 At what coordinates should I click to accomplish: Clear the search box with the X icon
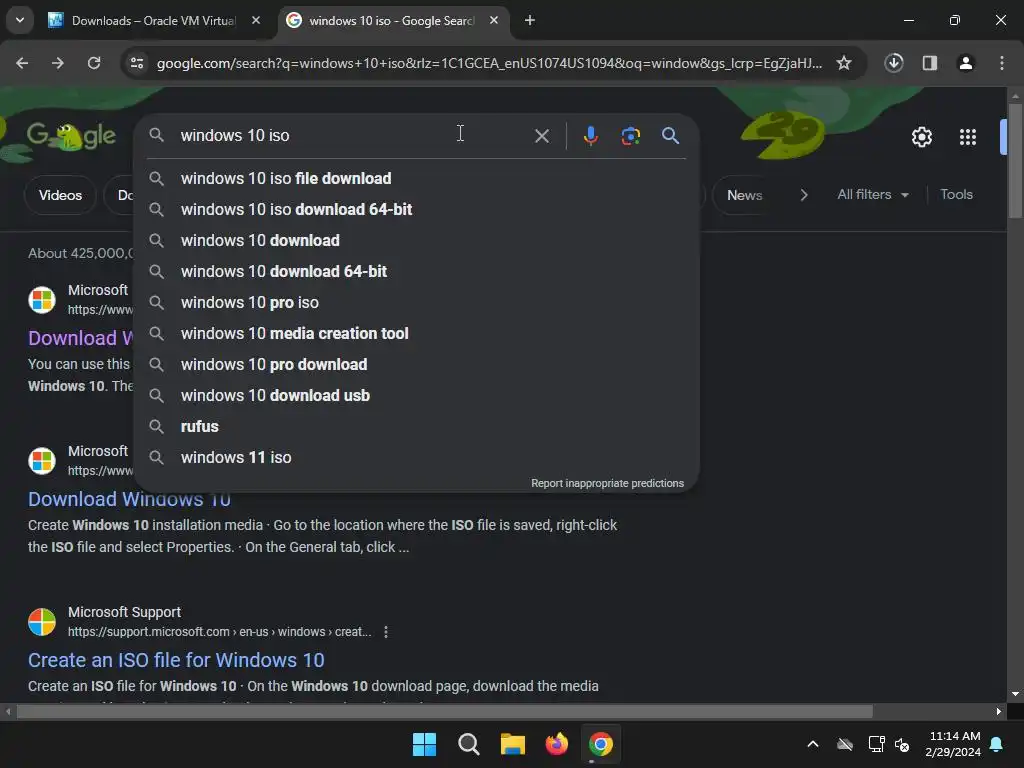(541, 136)
